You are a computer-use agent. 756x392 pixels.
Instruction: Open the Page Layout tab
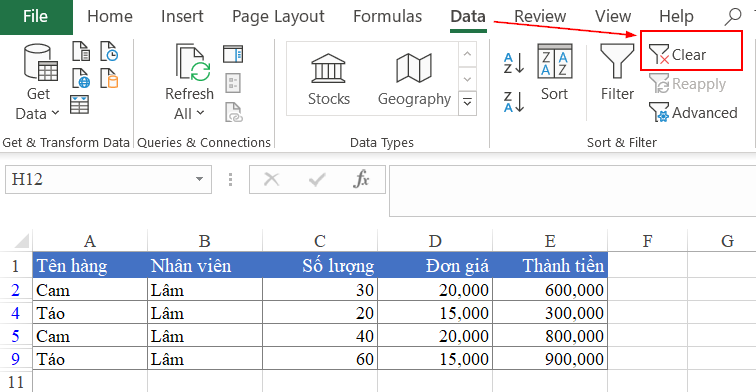pyautogui.click(x=278, y=16)
